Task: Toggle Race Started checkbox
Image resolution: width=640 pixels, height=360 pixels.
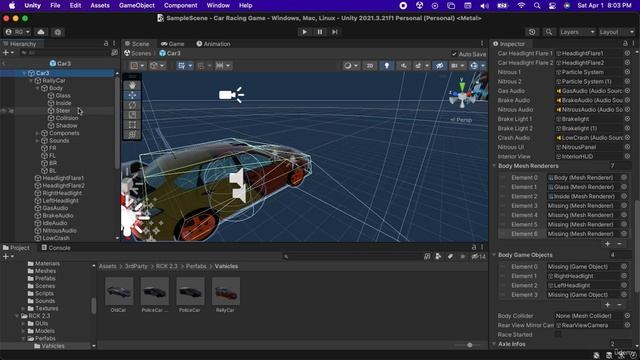Action: coord(558,334)
